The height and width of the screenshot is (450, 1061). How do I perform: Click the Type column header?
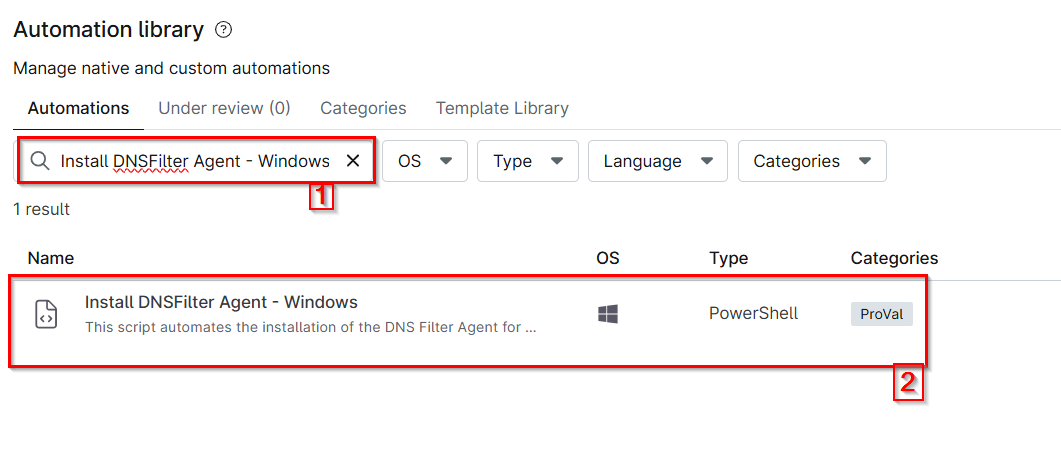click(729, 258)
